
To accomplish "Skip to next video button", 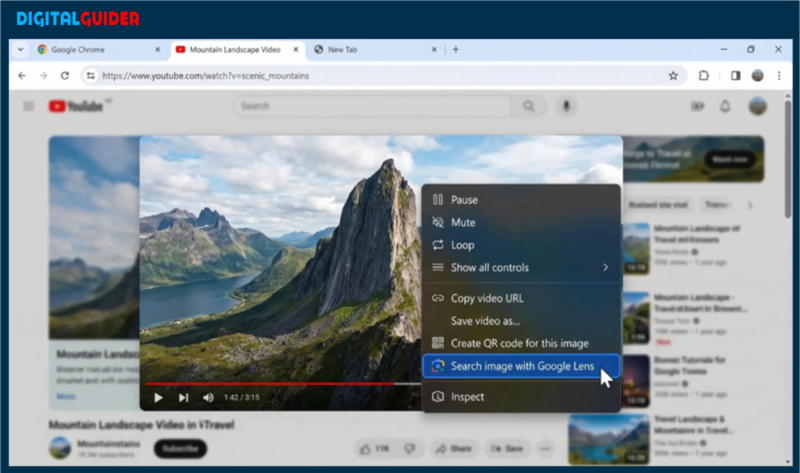I will click(183, 397).
